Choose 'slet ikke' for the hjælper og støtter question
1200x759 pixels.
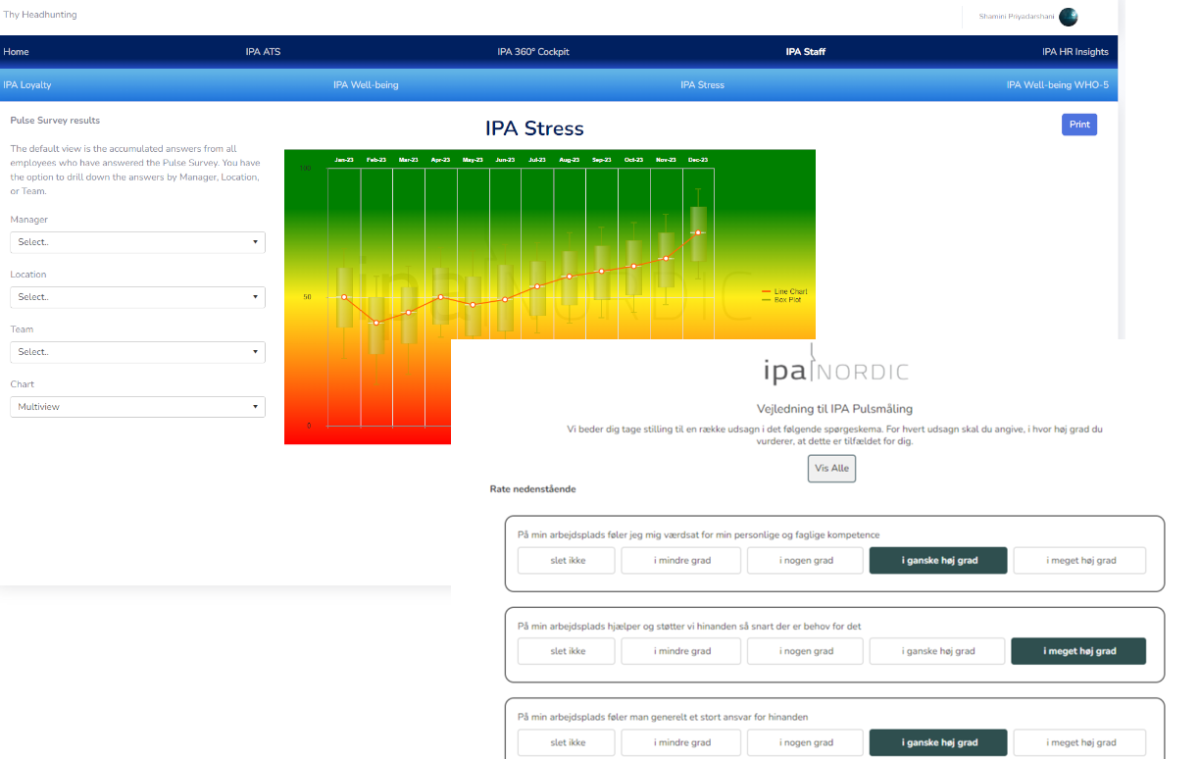point(567,651)
